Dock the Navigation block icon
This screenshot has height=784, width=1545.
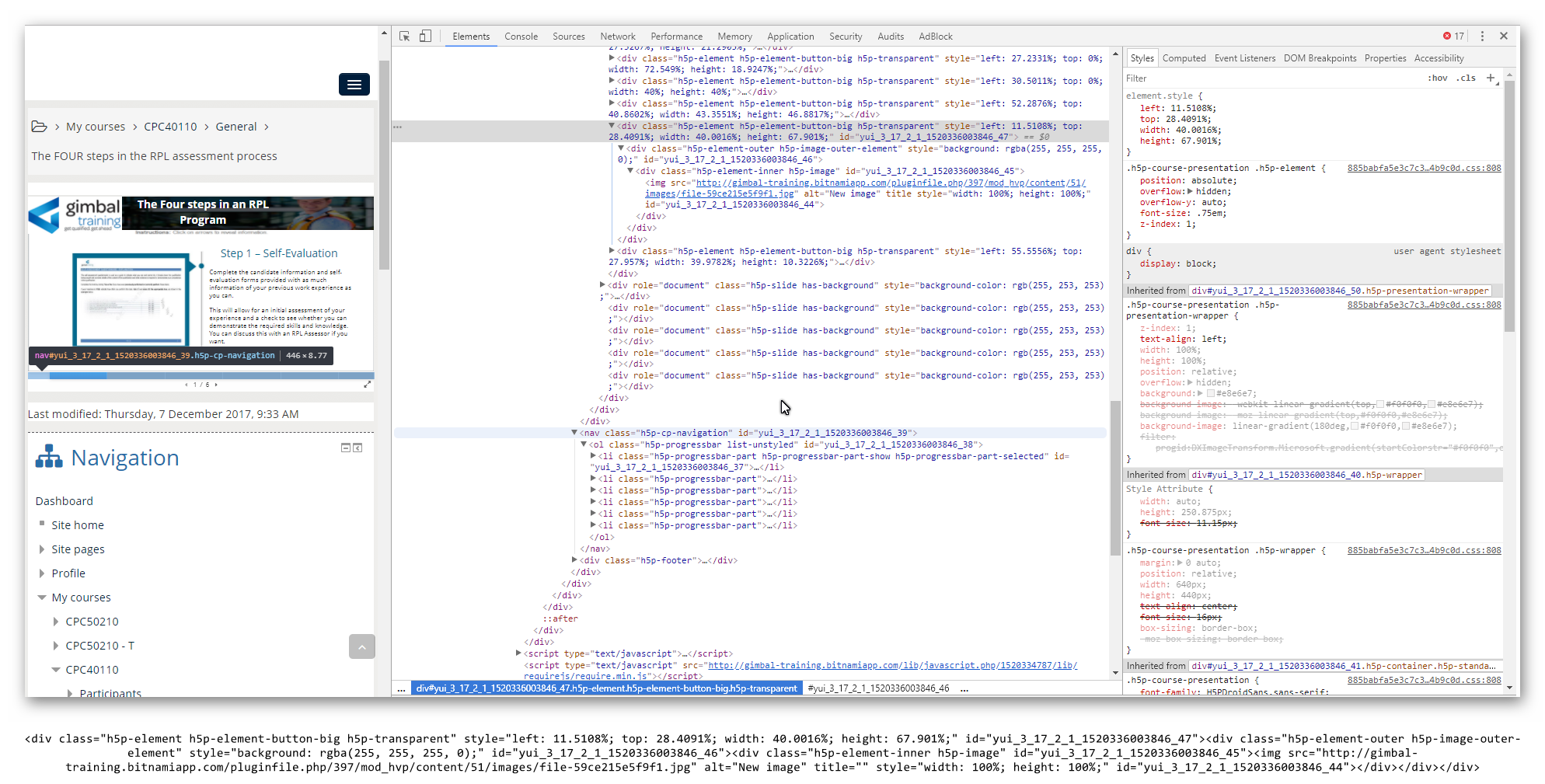point(357,448)
